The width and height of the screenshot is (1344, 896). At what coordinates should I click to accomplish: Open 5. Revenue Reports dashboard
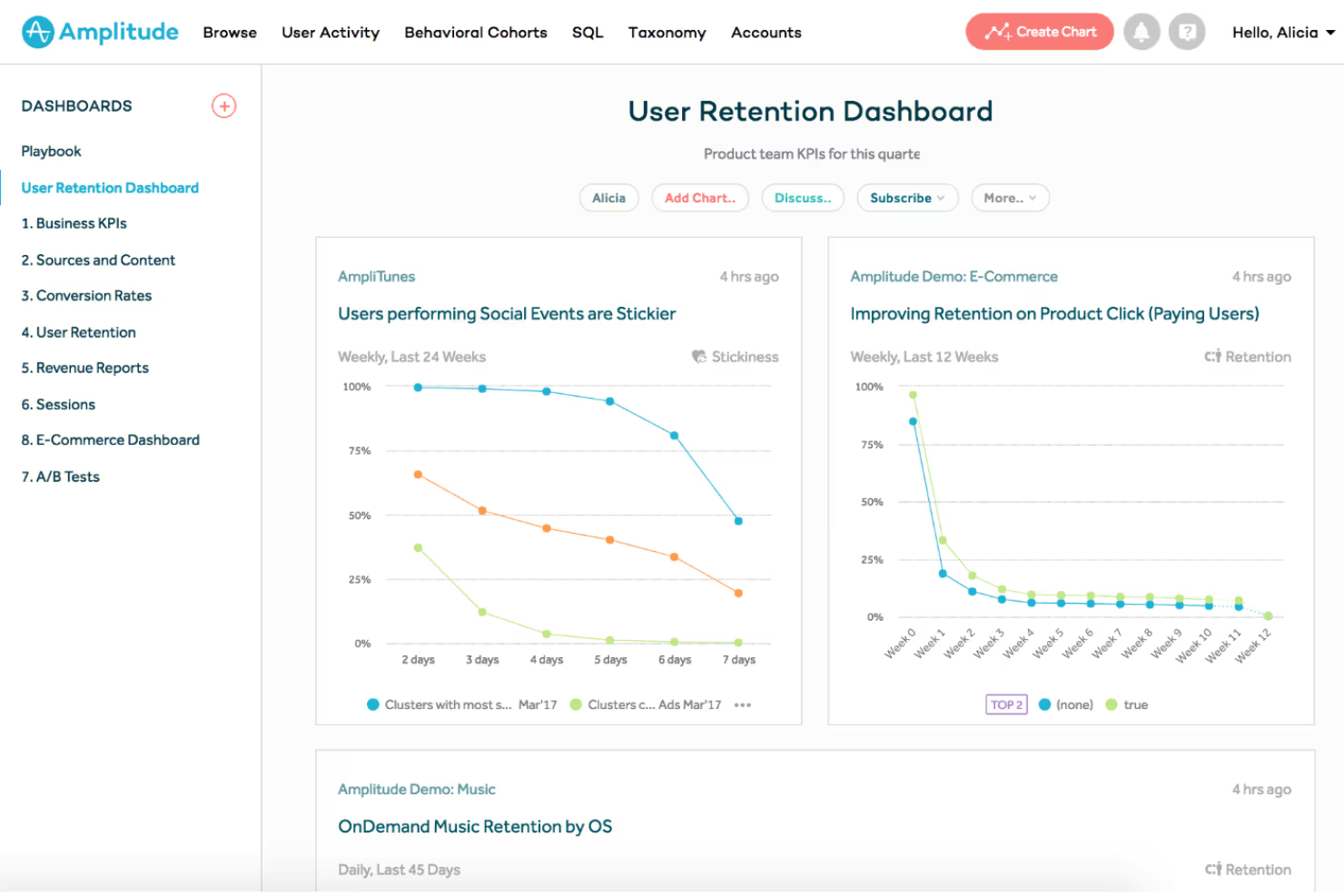point(84,368)
